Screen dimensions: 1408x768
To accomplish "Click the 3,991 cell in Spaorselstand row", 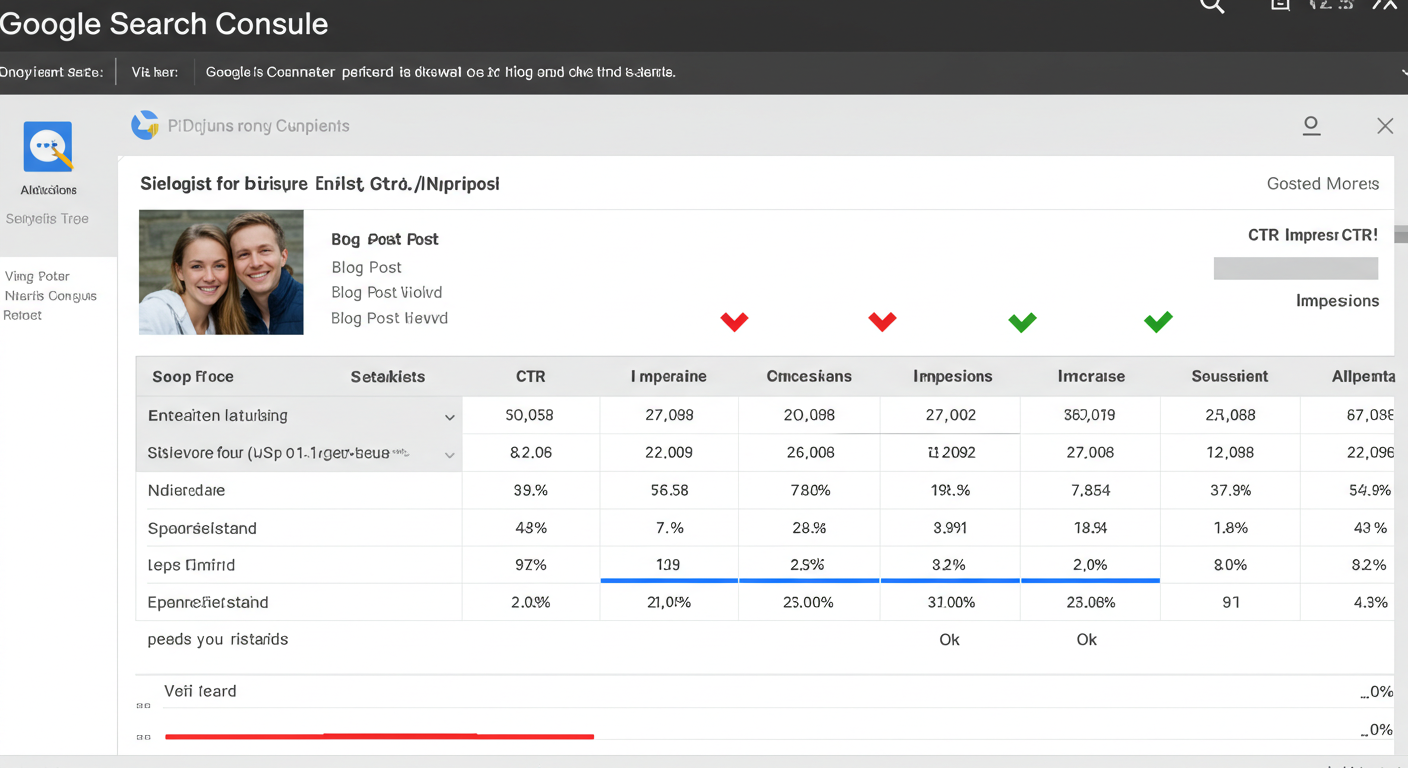I will 948,528.
